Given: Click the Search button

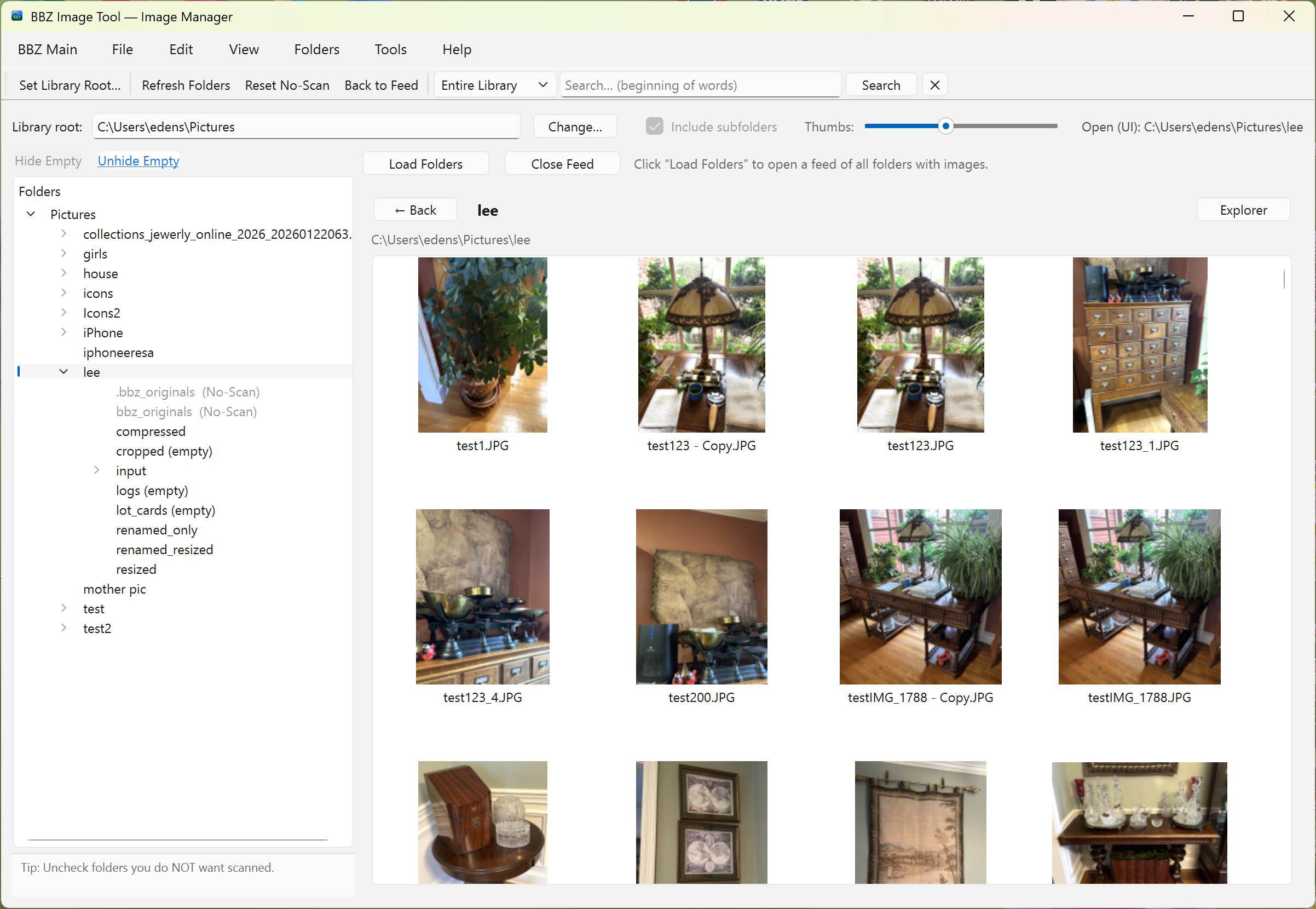Looking at the screenshot, I should [881, 85].
